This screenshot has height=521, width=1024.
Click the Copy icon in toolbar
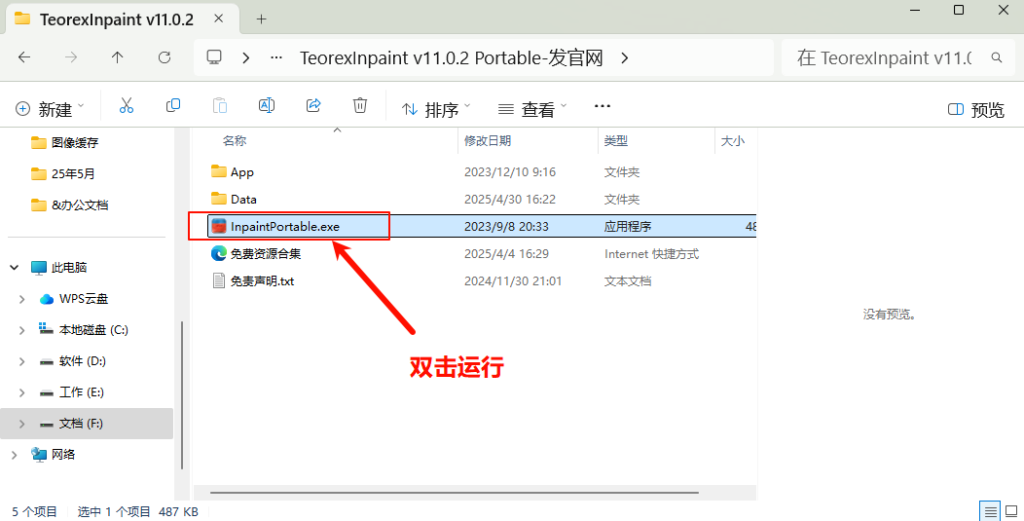pos(173,106)
